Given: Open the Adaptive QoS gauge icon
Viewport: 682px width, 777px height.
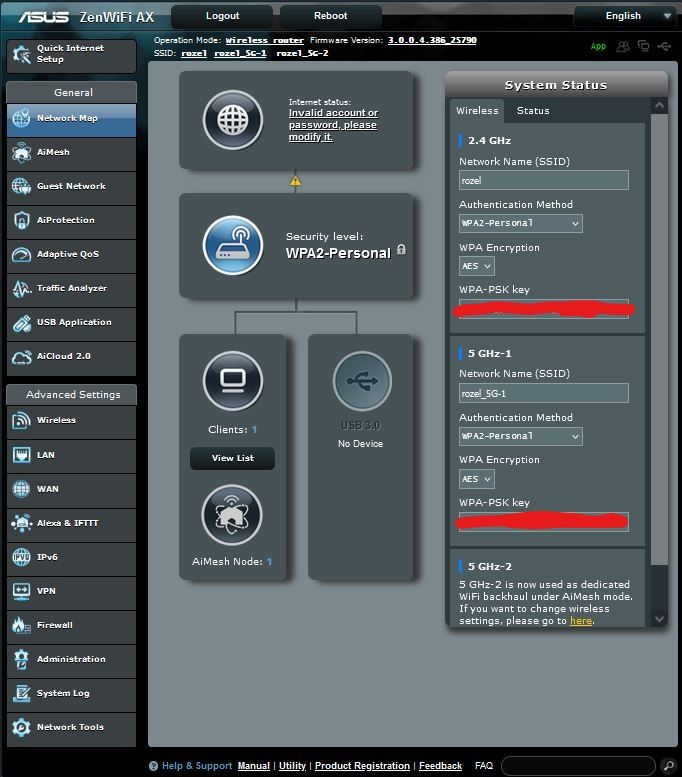Looking at the screenshot, I should coord(21,255).
